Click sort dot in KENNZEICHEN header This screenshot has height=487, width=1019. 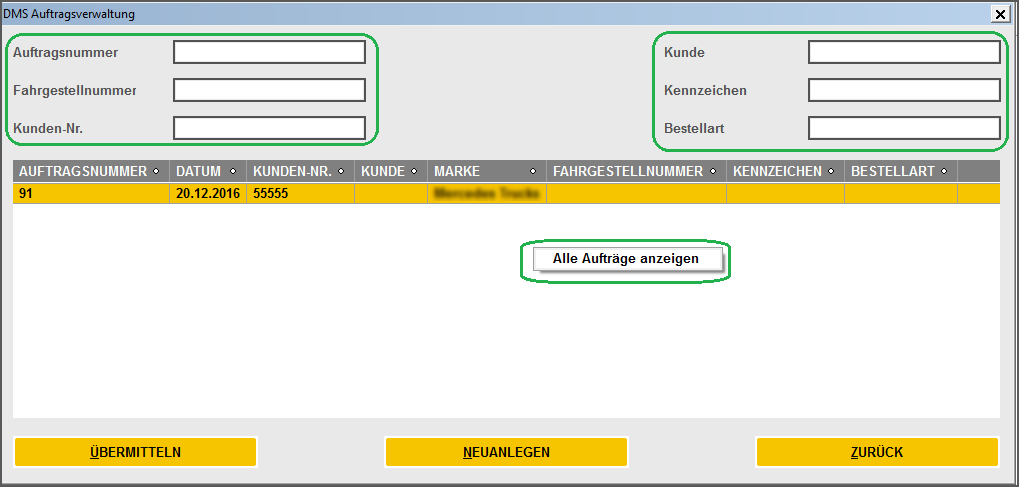pyautogui.click(x=831, y=172)
